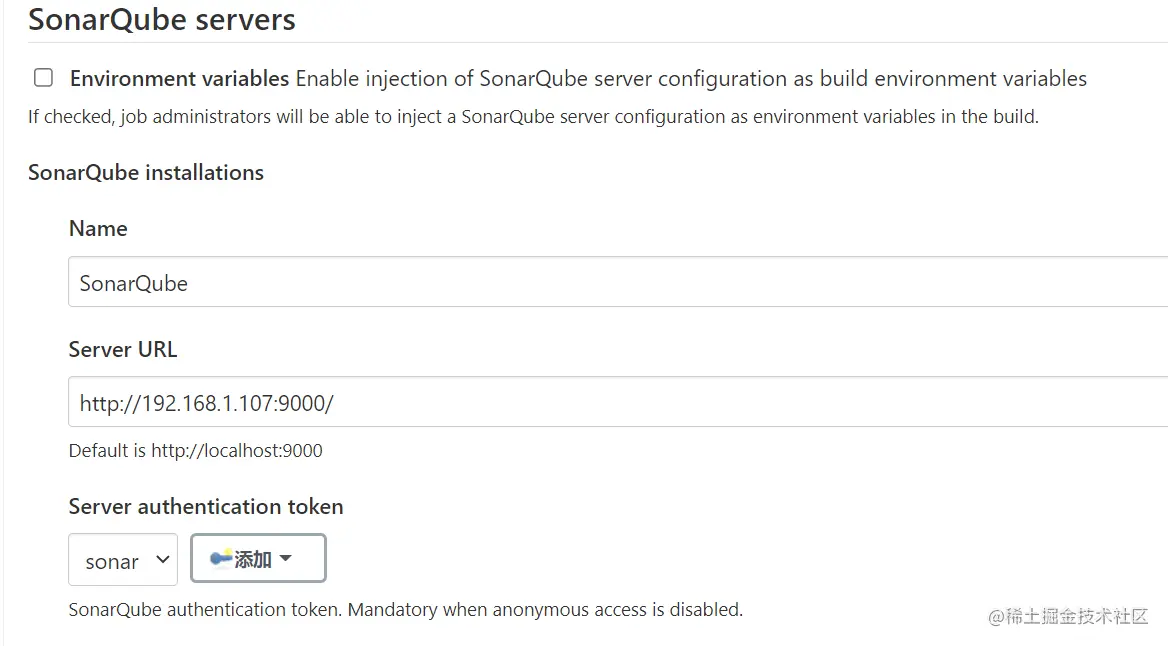Click the Server URL input field
The image size is (1168, 646).
click(600, 403)
